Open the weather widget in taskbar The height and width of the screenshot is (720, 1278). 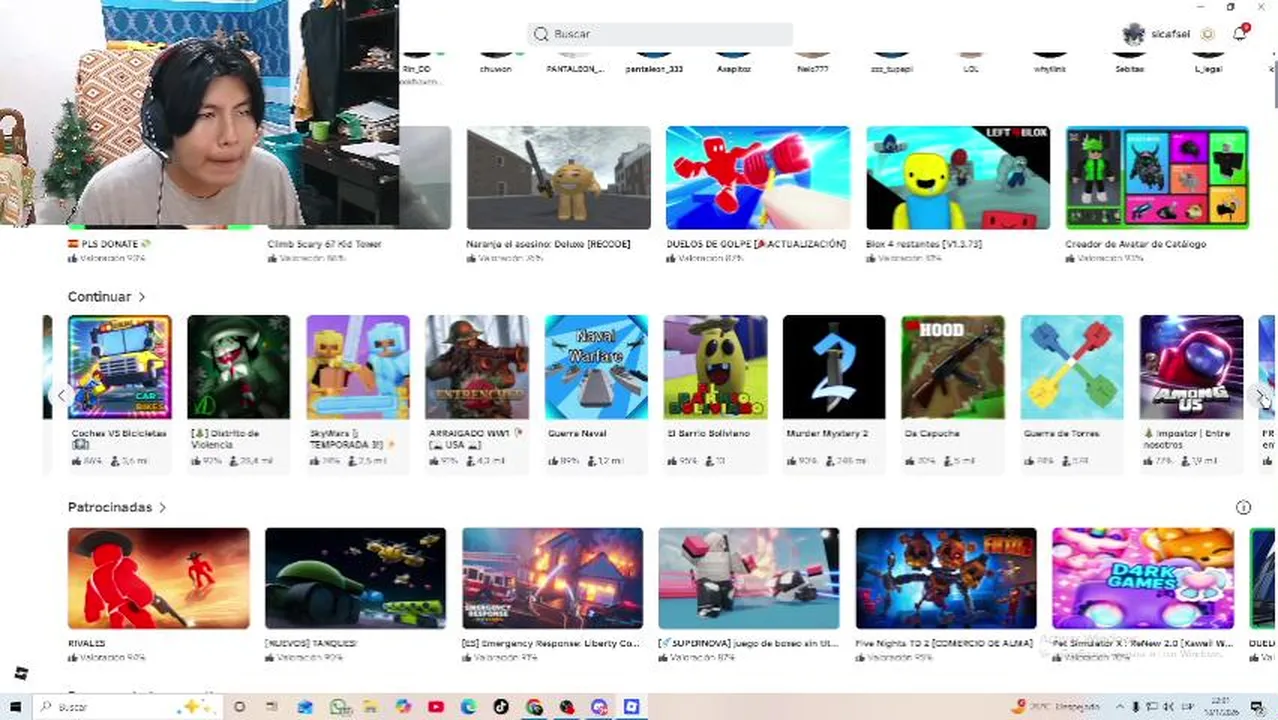pyautogui.click(x=1056, y=706)
